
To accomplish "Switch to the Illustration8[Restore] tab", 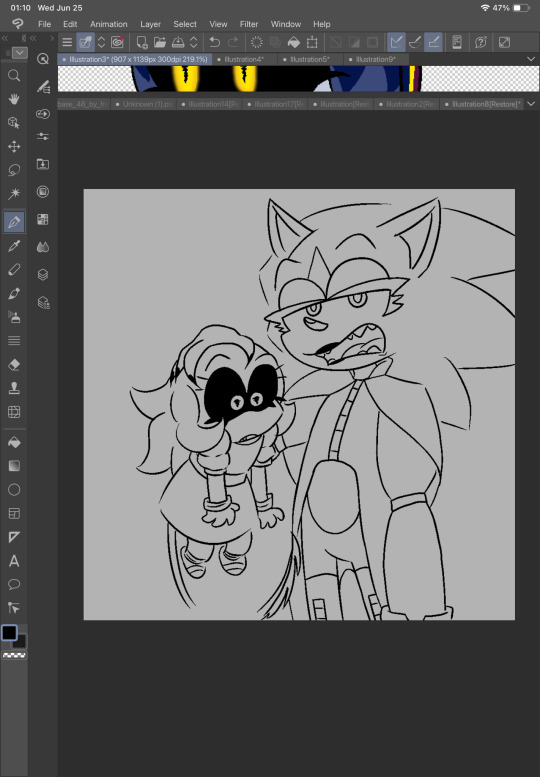I will tap(482, 104).
